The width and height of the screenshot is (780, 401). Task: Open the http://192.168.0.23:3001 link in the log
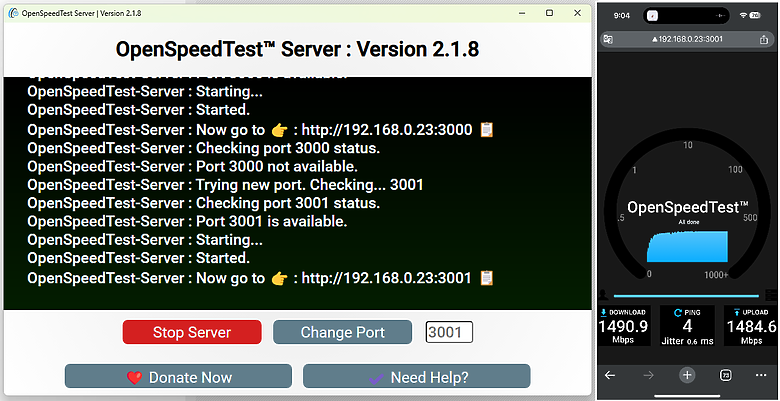[x=386, y=278]
